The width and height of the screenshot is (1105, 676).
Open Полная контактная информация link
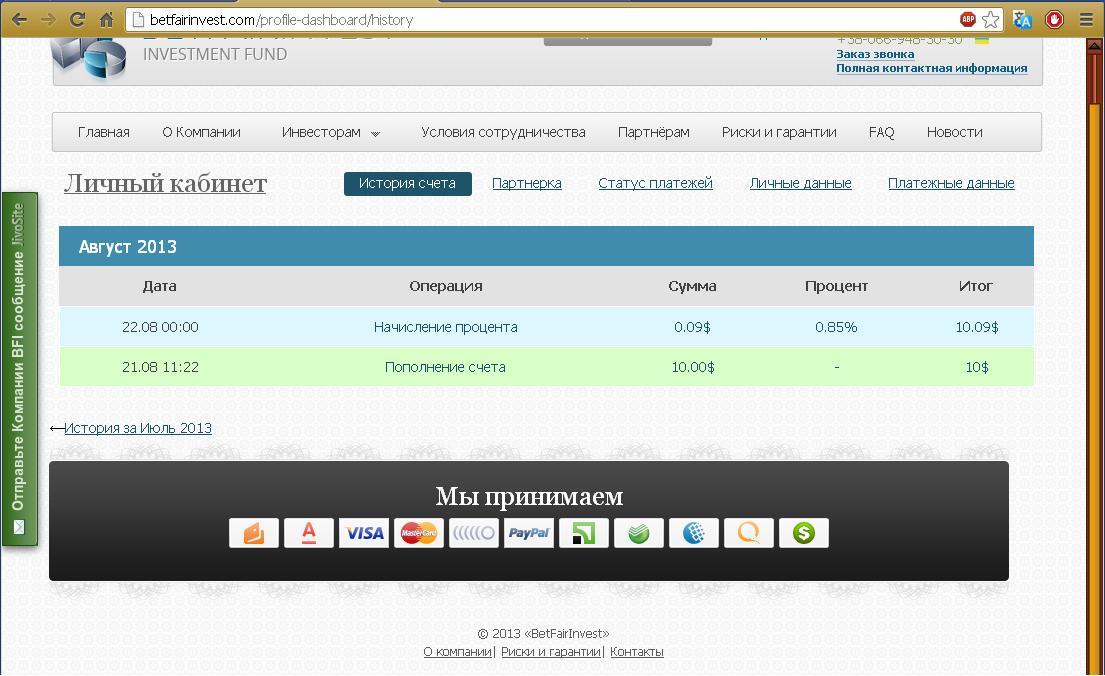[932, 68]
